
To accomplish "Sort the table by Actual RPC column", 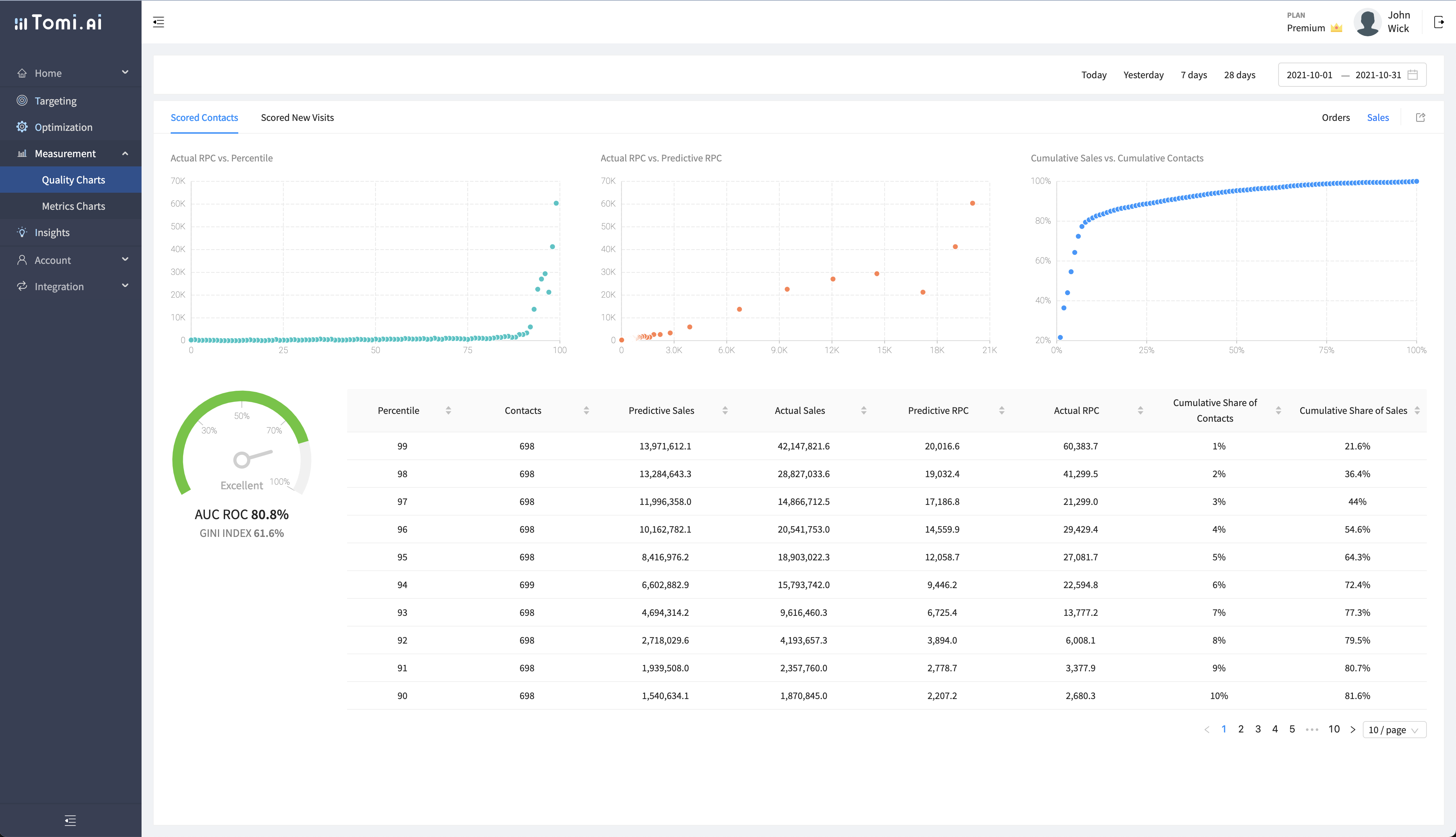I will (x=1141, y=410).
